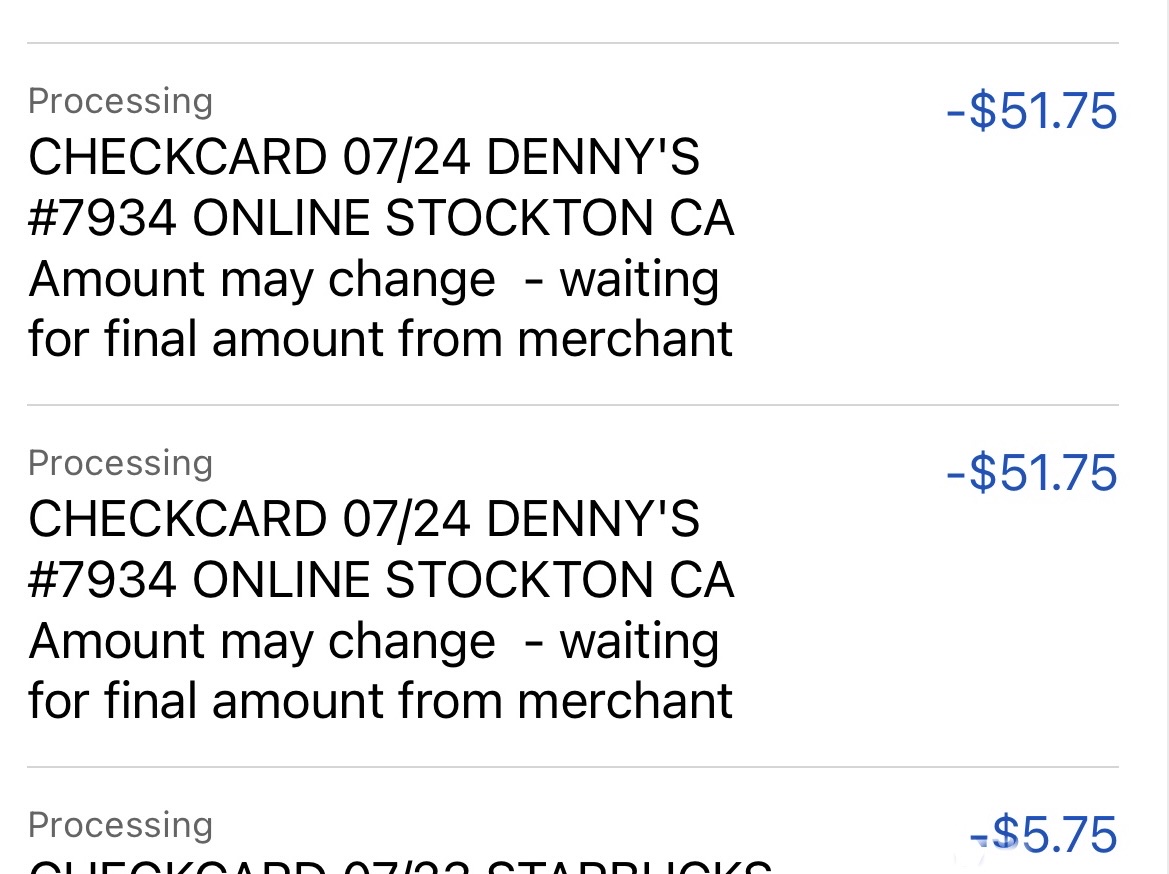Tap the -$5.75 amount
Screen dimensions: 1169x874
pos(1043,836)
